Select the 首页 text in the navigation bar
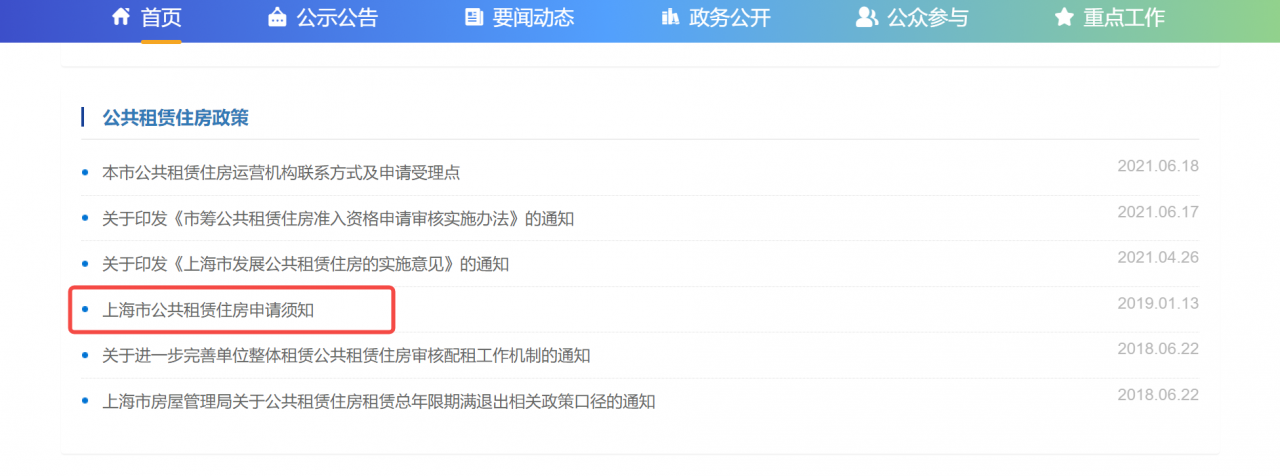The width and height of the screenshot is (1280, 476). (161, 17)
